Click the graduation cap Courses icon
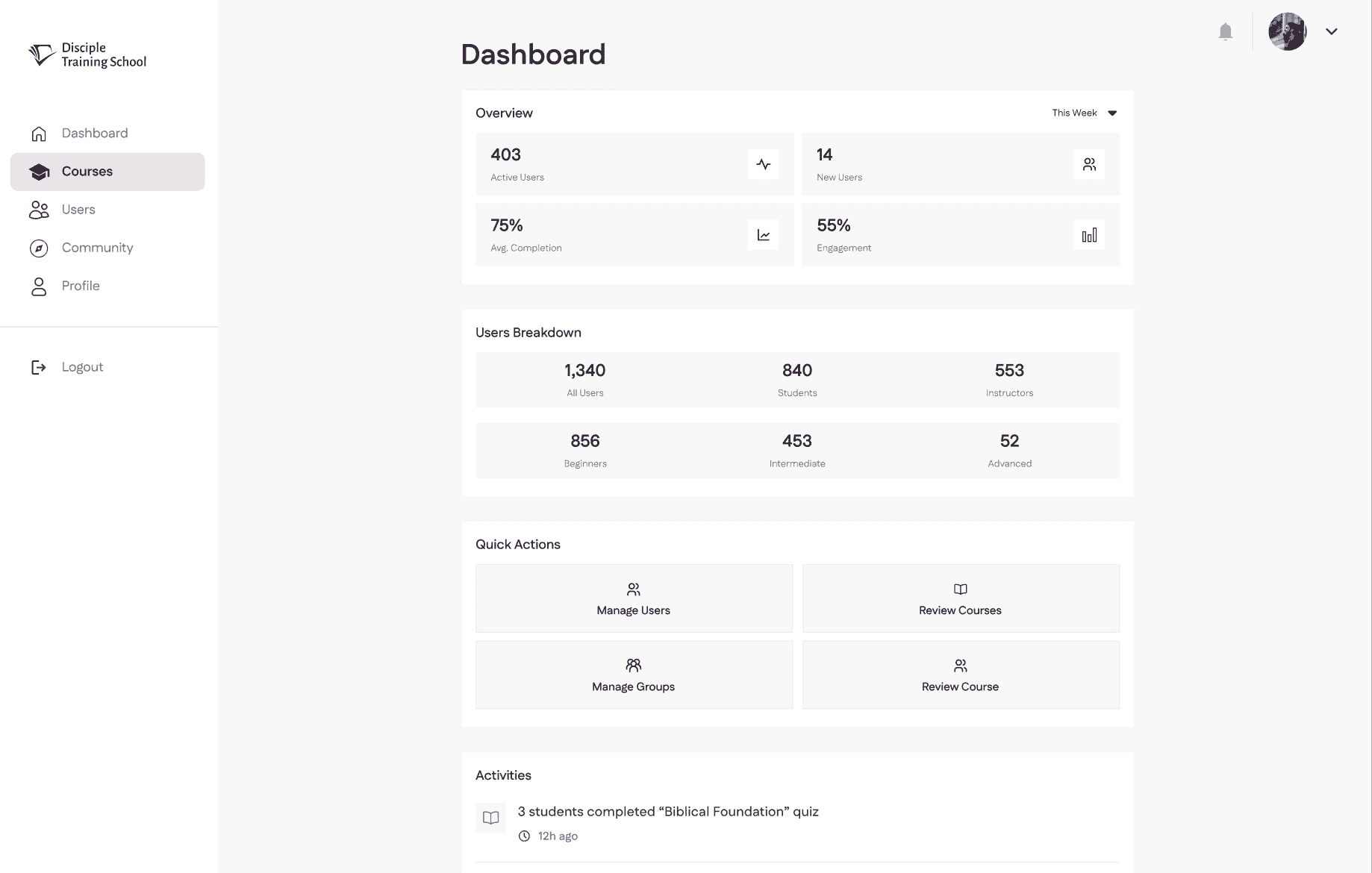Viewport: 1372px width, 873px height. 39,172
